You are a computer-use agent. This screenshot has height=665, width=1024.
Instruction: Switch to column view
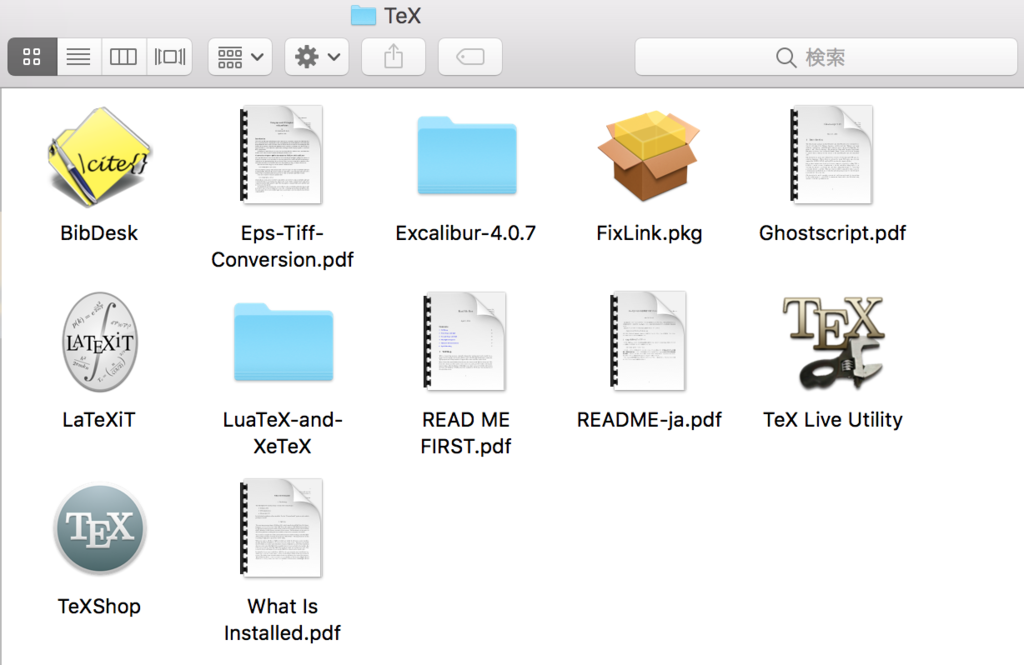tap(123, 57)
